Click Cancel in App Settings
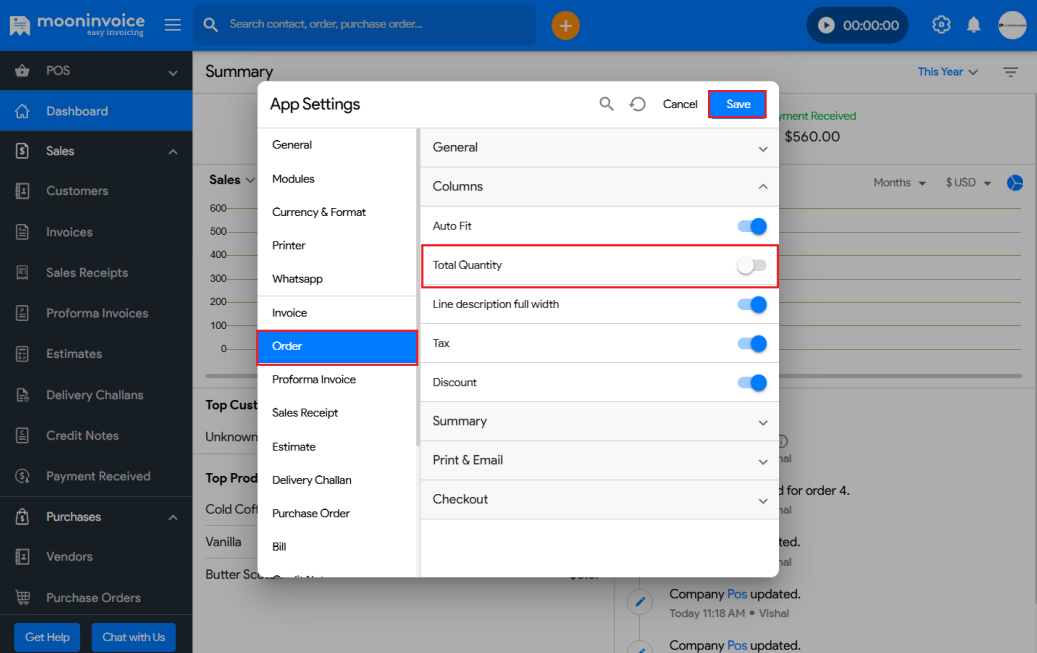1037x653 pixels. [680, 104]
